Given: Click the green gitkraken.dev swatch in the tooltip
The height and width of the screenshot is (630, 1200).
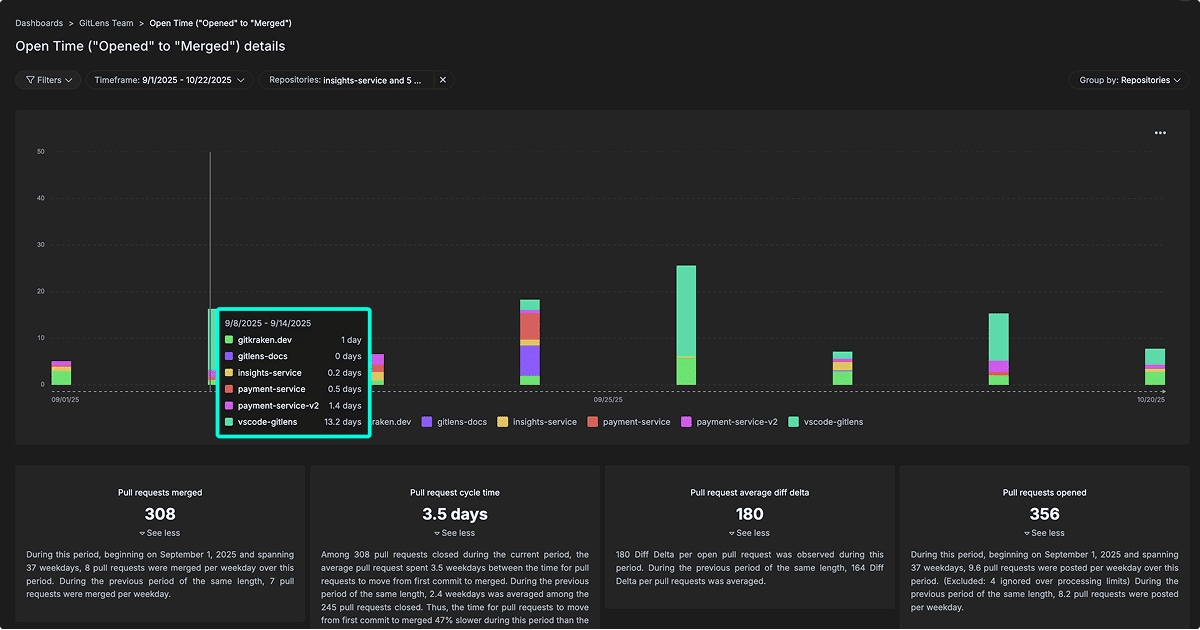Looking at the screenshot, I should coord(227,340).
